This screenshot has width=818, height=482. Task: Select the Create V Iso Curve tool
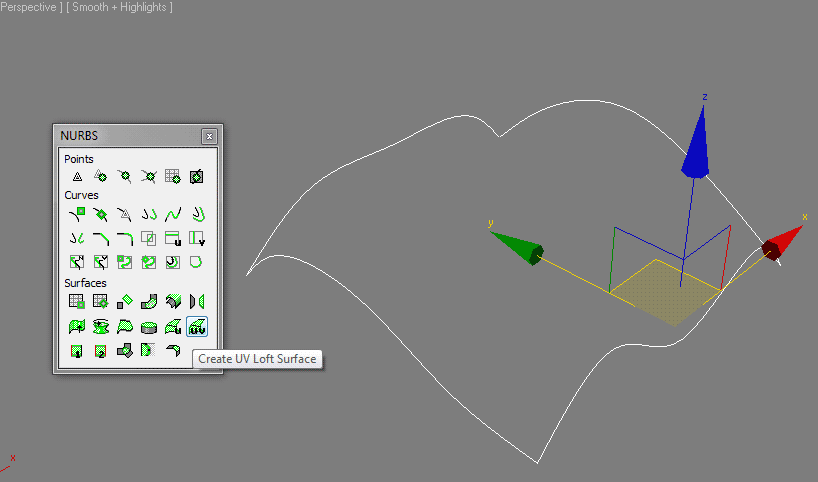197,238
